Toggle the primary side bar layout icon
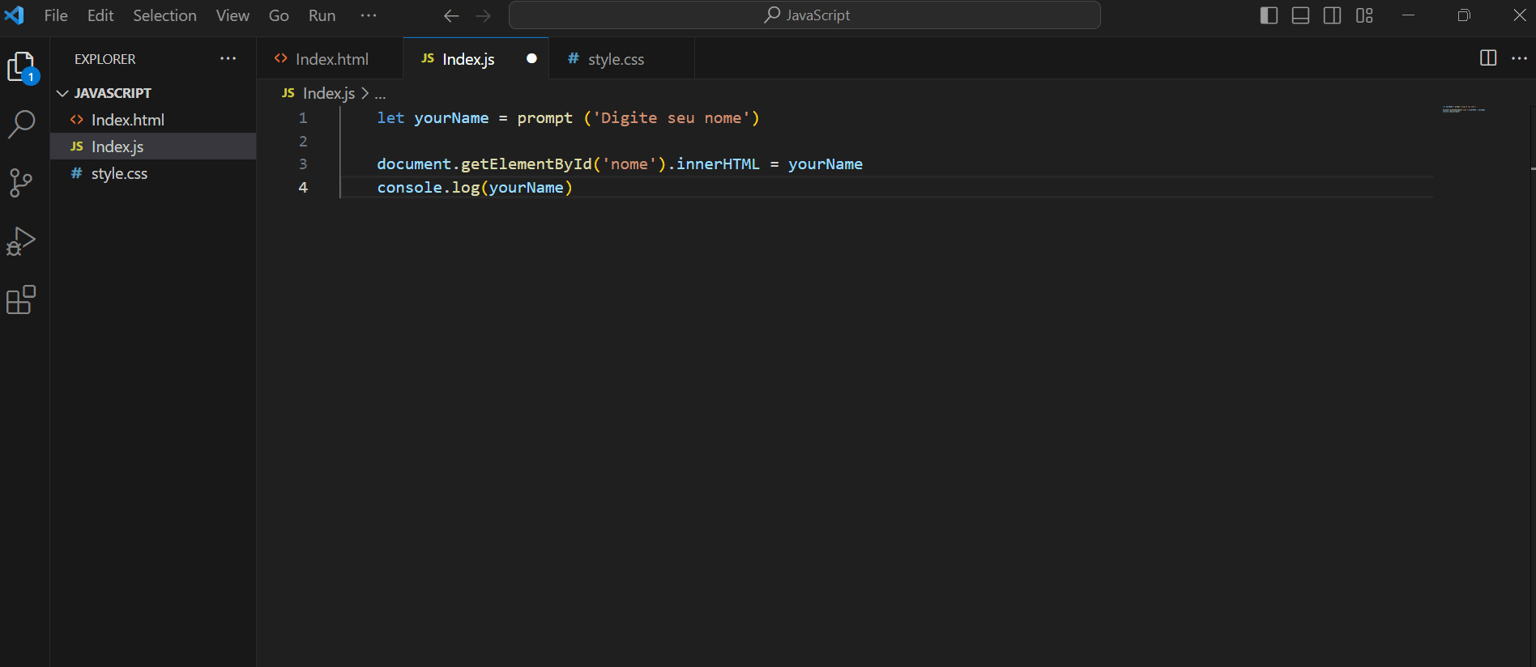Screen dimensions: 1536x667 pos(1269,15)
